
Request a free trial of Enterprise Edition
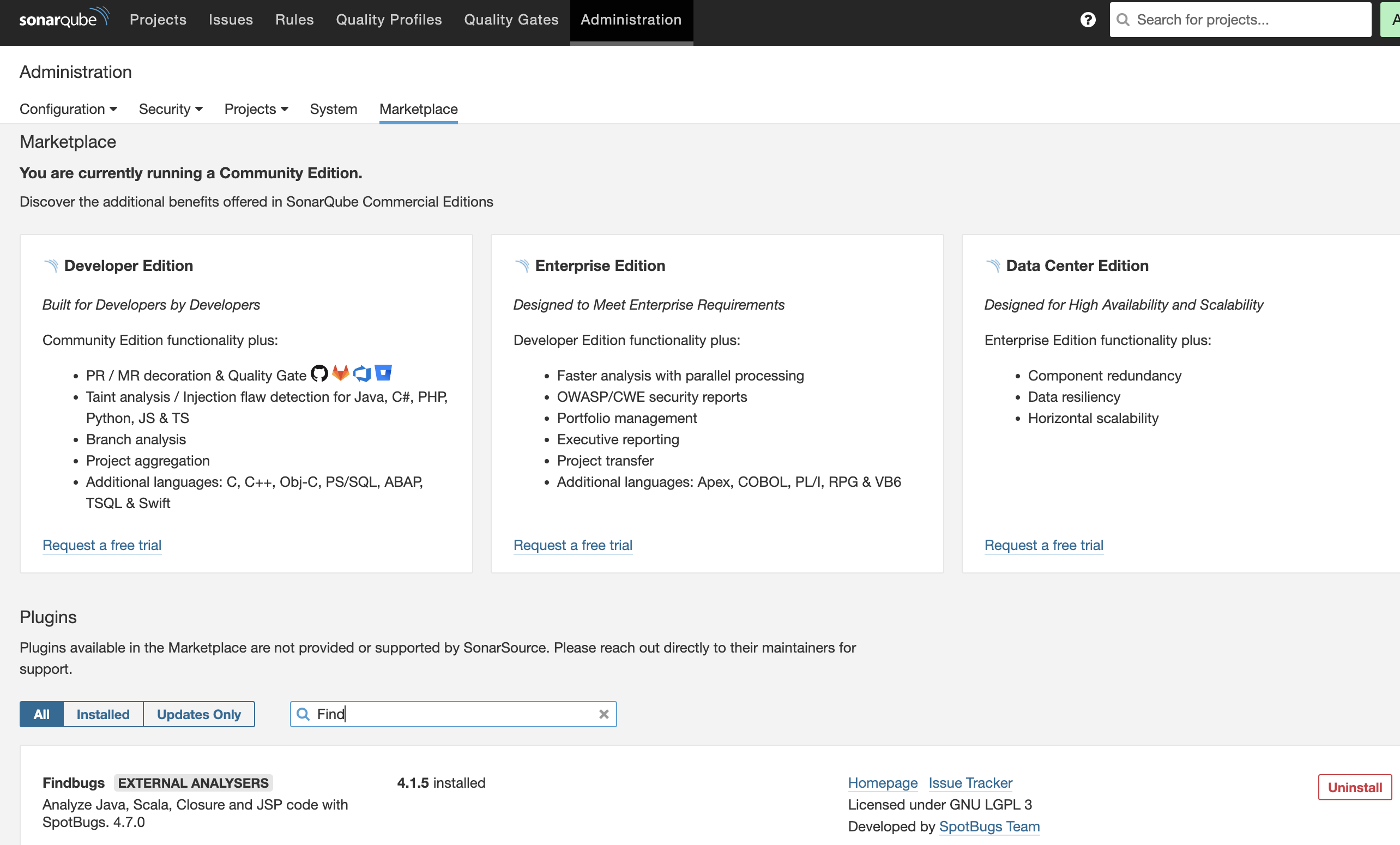[573, 545]
